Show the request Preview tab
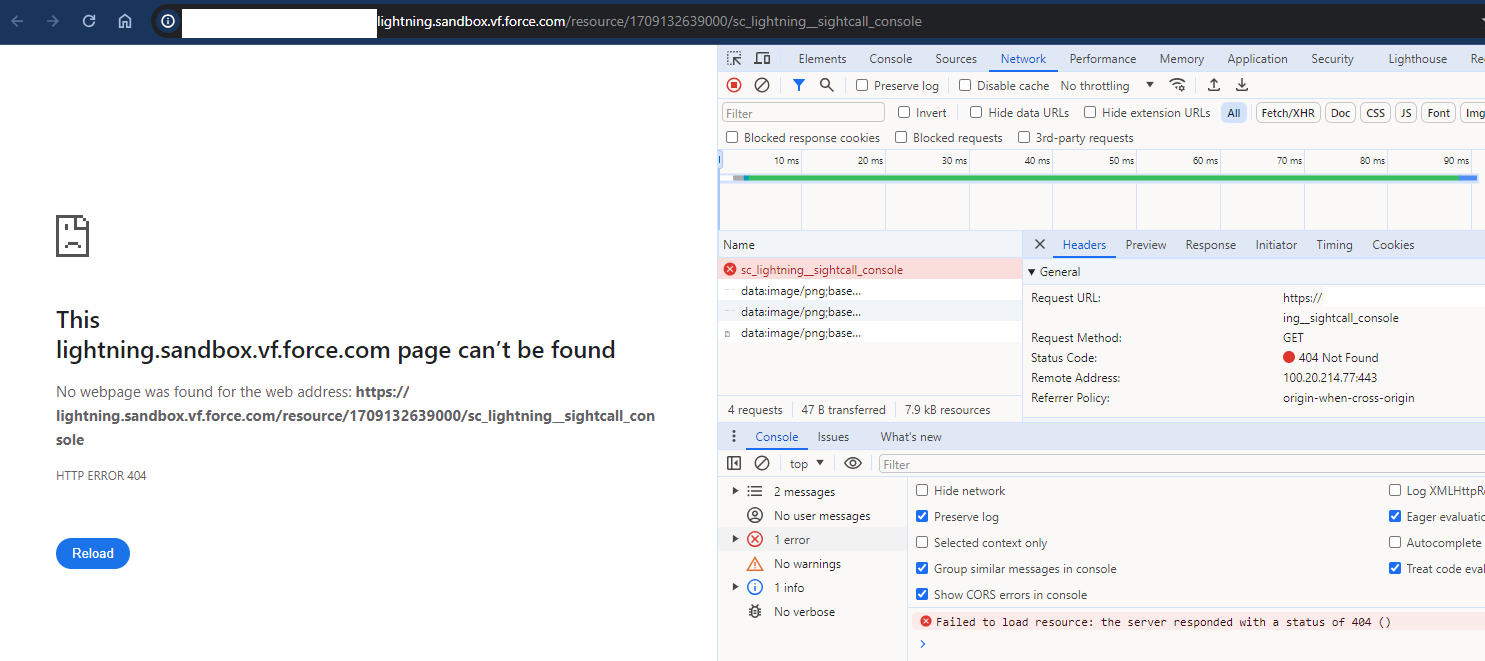Screen dimensions: 1485x661 coord(1146,245)
